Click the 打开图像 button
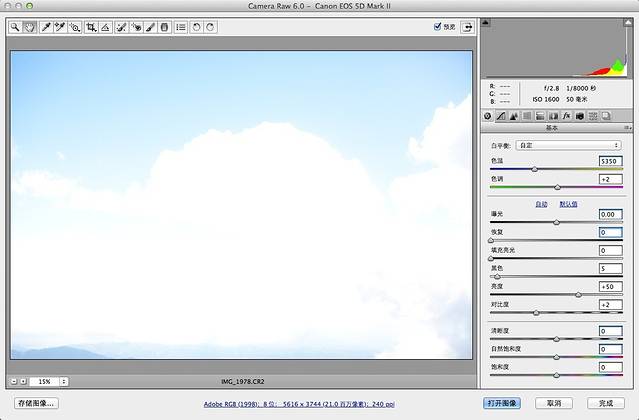This screenshot has width=639, height=420. coord(501,403)
